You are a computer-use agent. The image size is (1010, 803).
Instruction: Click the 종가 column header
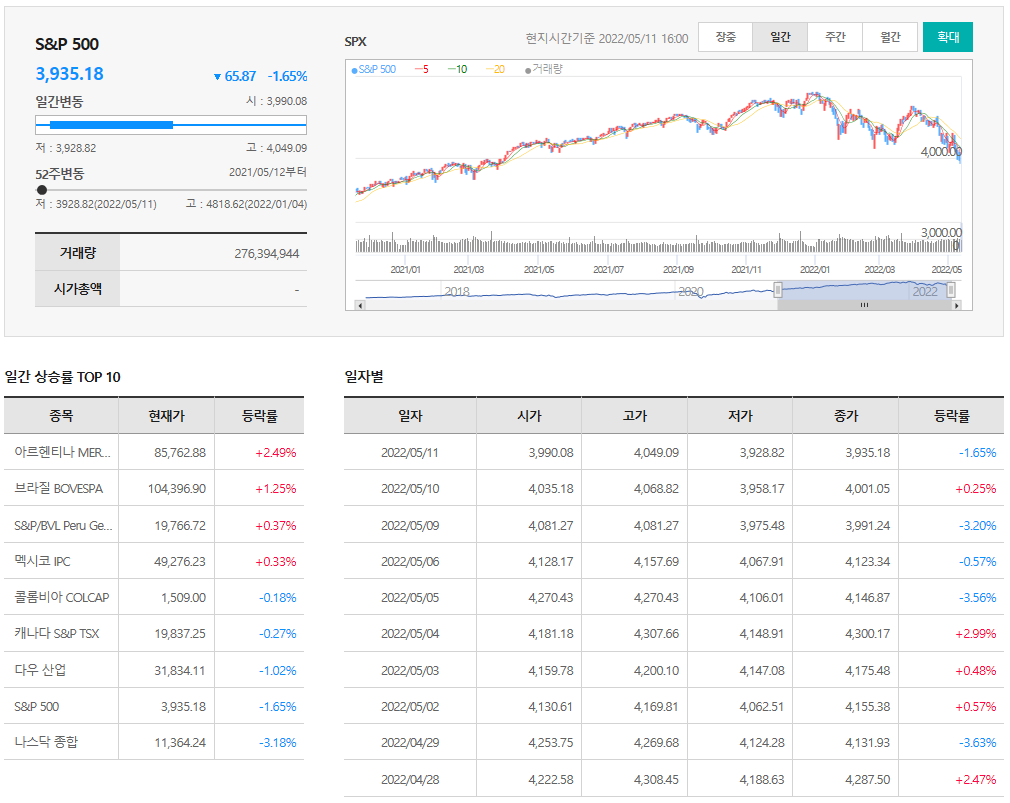pyautogui.click(x=846, y=416)
